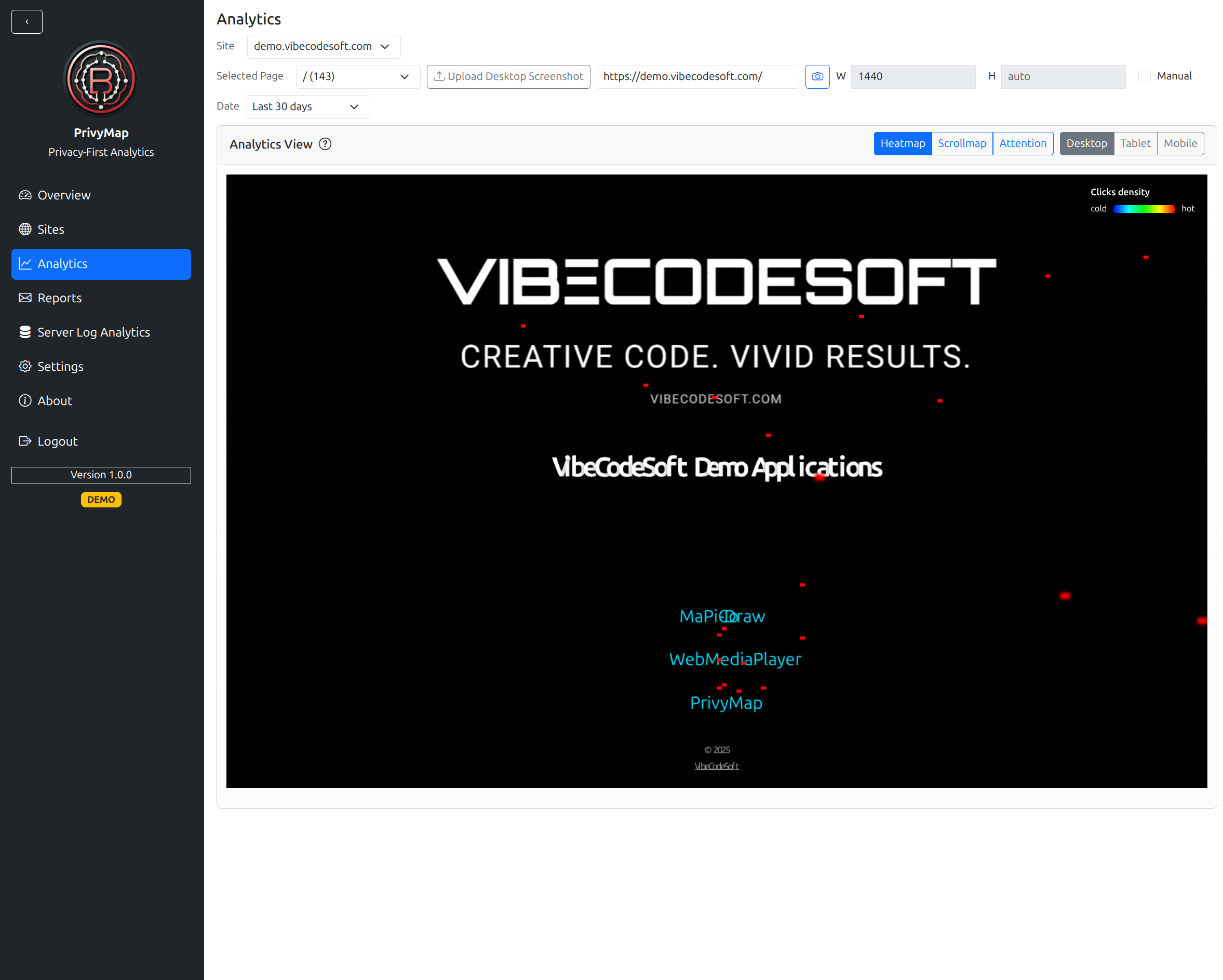The height and width of the screenshot is (980, 1223).
Task: Click the camera screenshot capture icon
Action: point(817,76)
